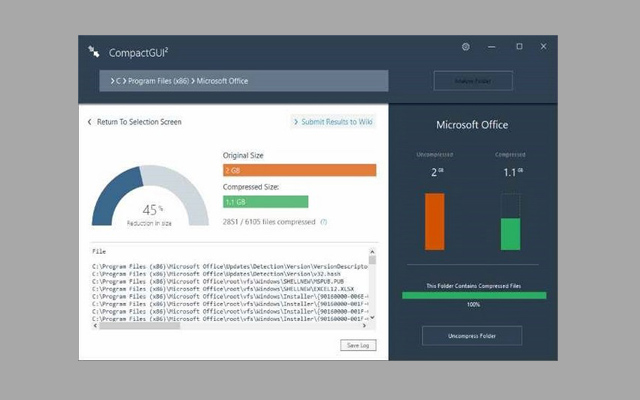Click the log's horizontal scrollbar thumb
This screenshot has width=640, height=400.
coord(140,325)
